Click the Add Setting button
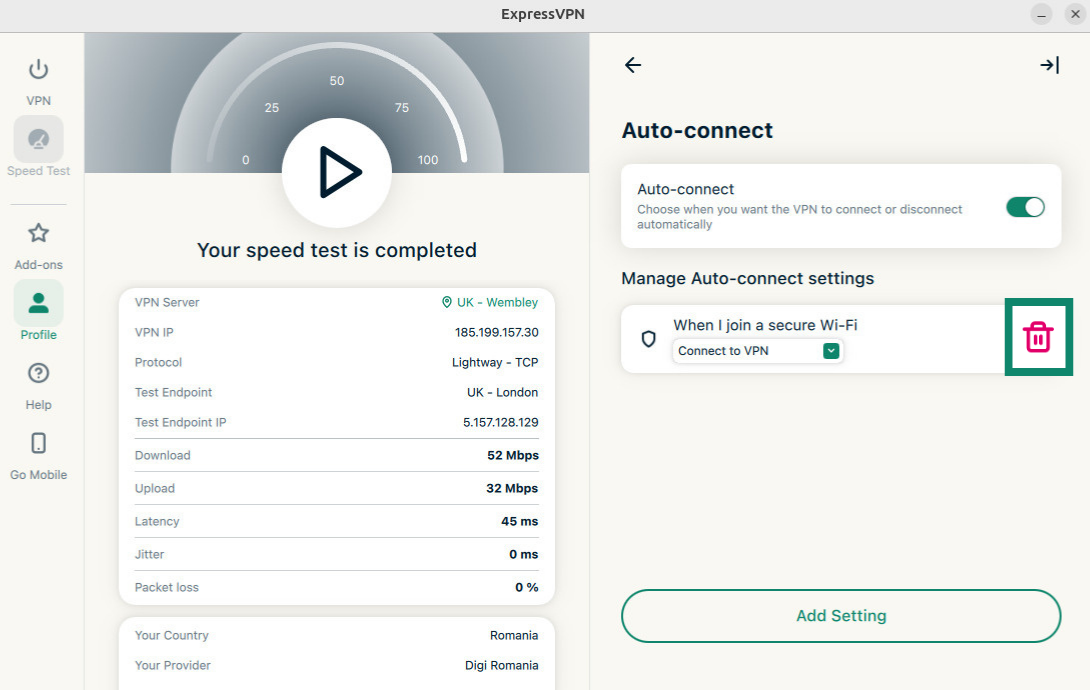 (840, 616)
